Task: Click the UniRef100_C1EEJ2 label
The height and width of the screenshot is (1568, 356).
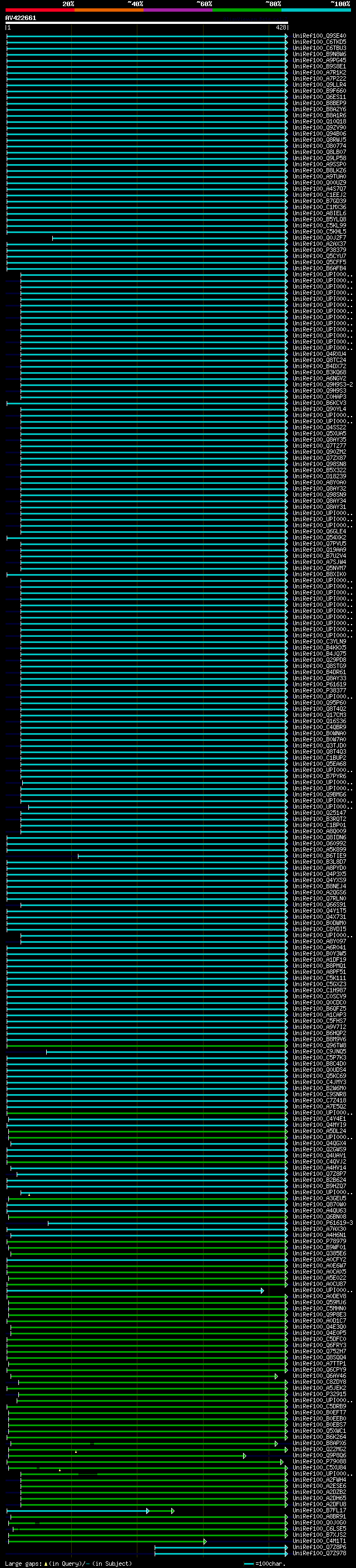Action: (x=319, y=195)
